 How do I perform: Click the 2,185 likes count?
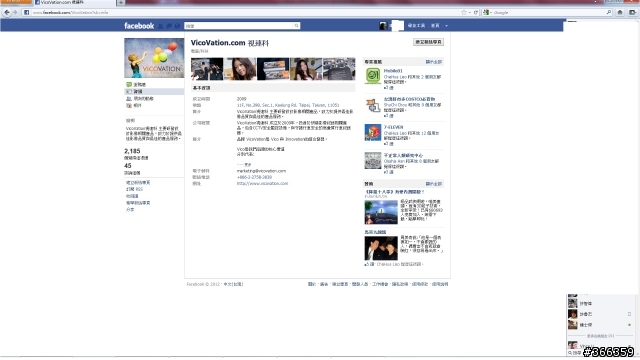132,151
